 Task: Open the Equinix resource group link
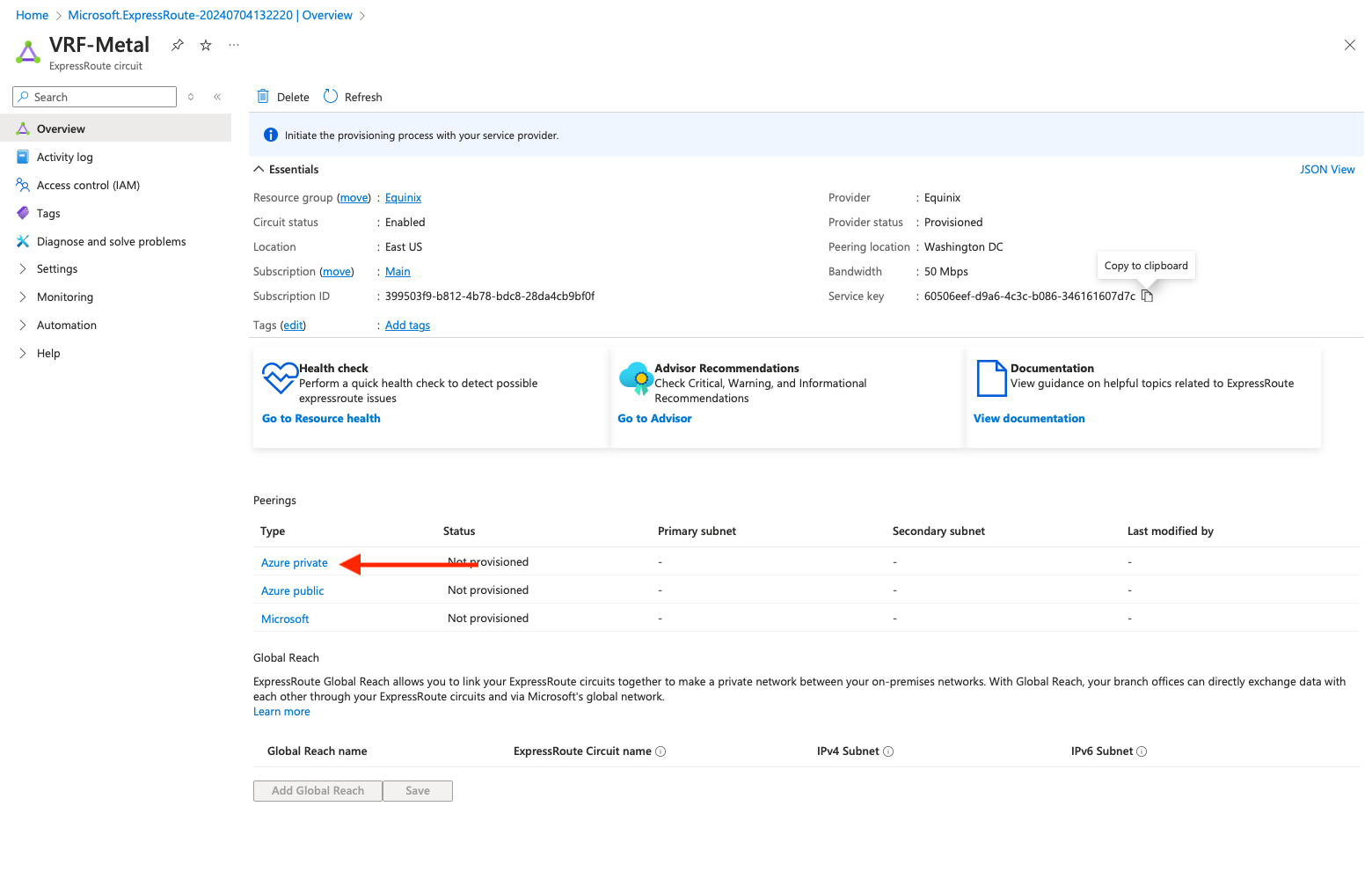coord(403,198)
